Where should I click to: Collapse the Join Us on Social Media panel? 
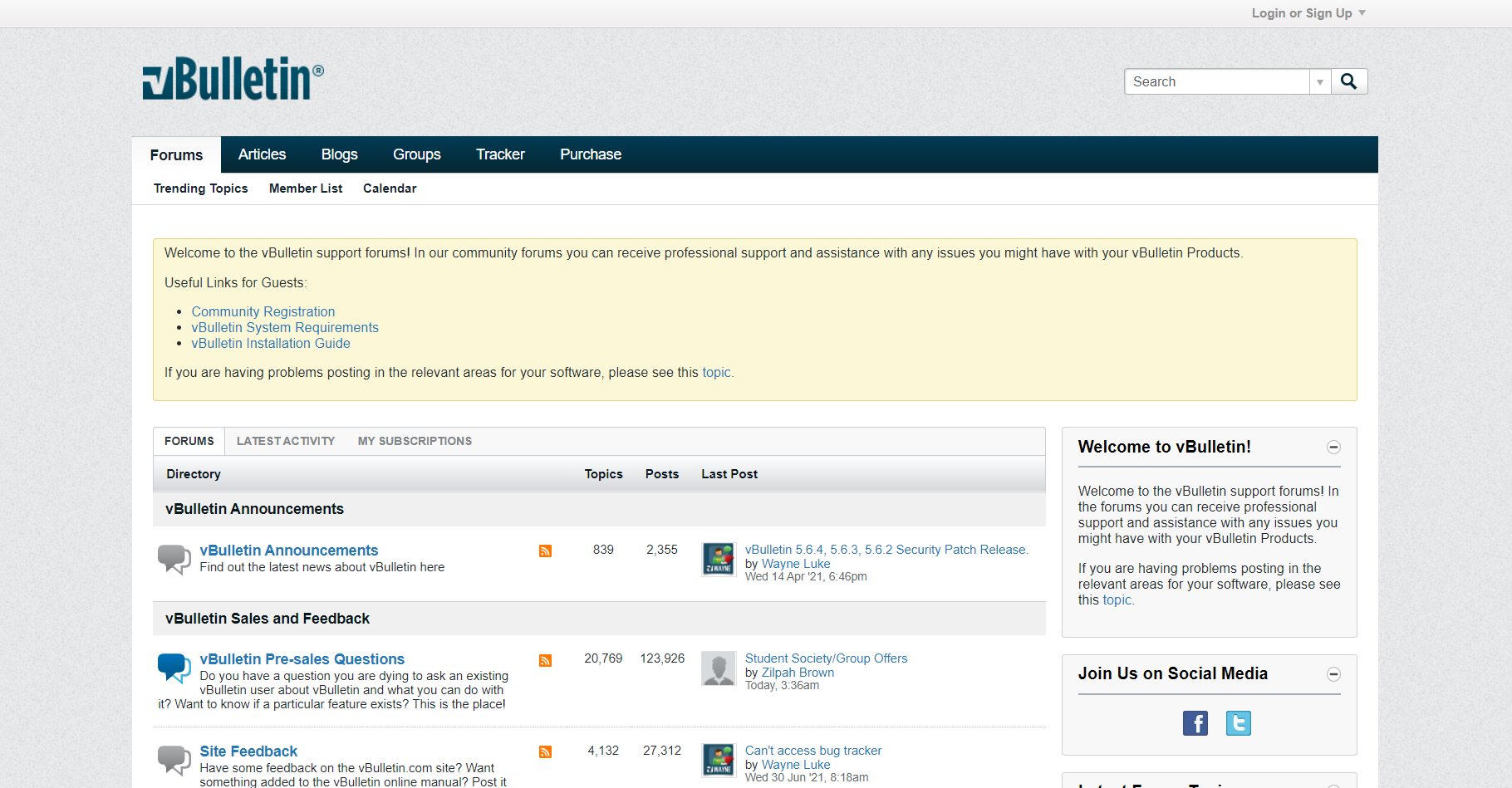click(x=1333, y=674)
